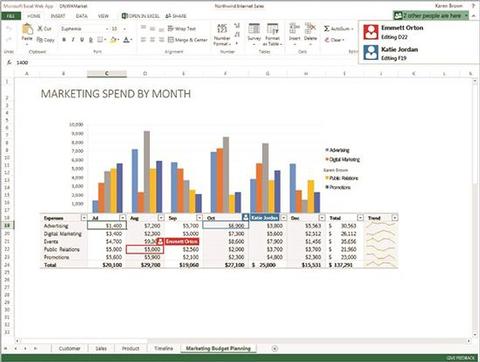The width and height of the screenshot is (480, 362).
Task: Select the grand total cell $137,291
Action: pyautogui.click(x=344, y=265)
